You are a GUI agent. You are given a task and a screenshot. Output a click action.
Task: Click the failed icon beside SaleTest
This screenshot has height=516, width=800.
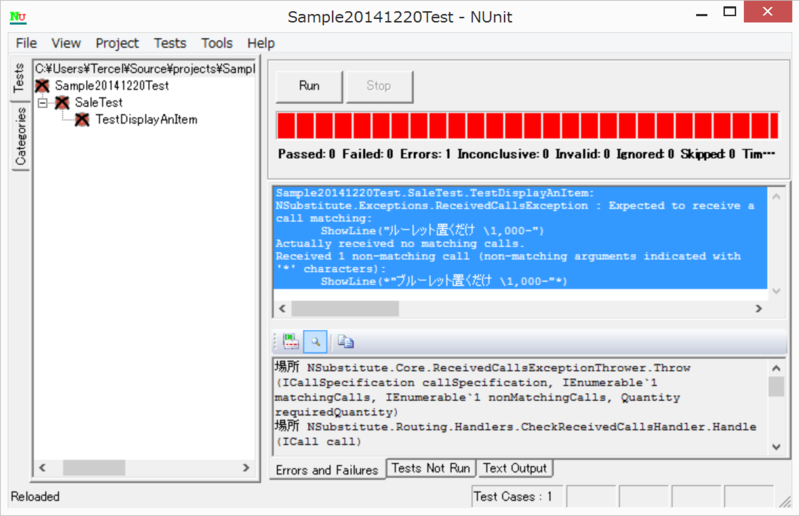pos(62,103)
